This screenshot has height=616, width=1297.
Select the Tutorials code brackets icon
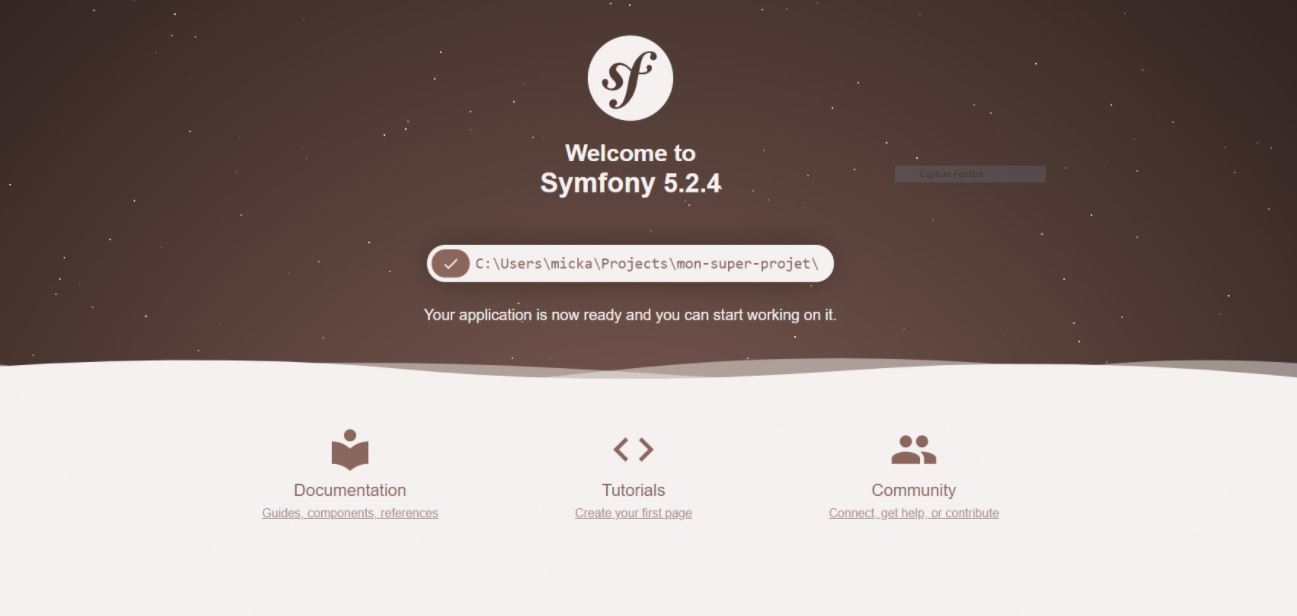633,450
